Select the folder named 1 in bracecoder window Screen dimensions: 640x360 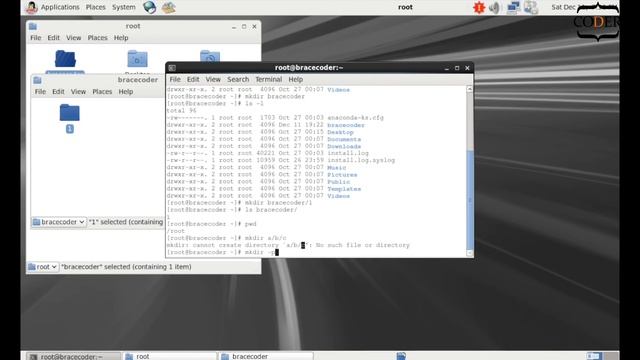pyautogui.click(x=69, y=113)
